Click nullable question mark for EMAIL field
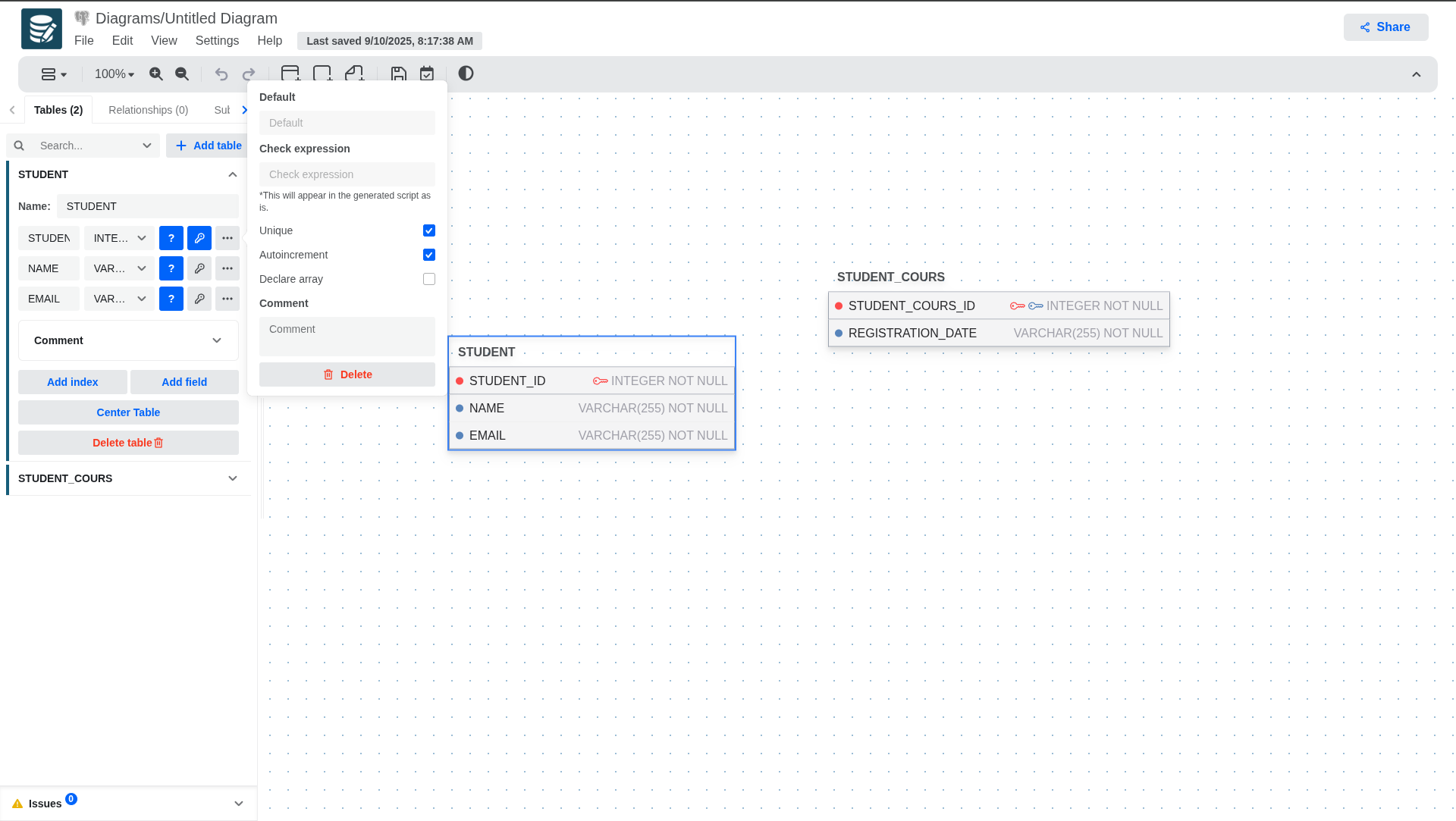The height and width of the screenshot is (821, 1456). 171,299
